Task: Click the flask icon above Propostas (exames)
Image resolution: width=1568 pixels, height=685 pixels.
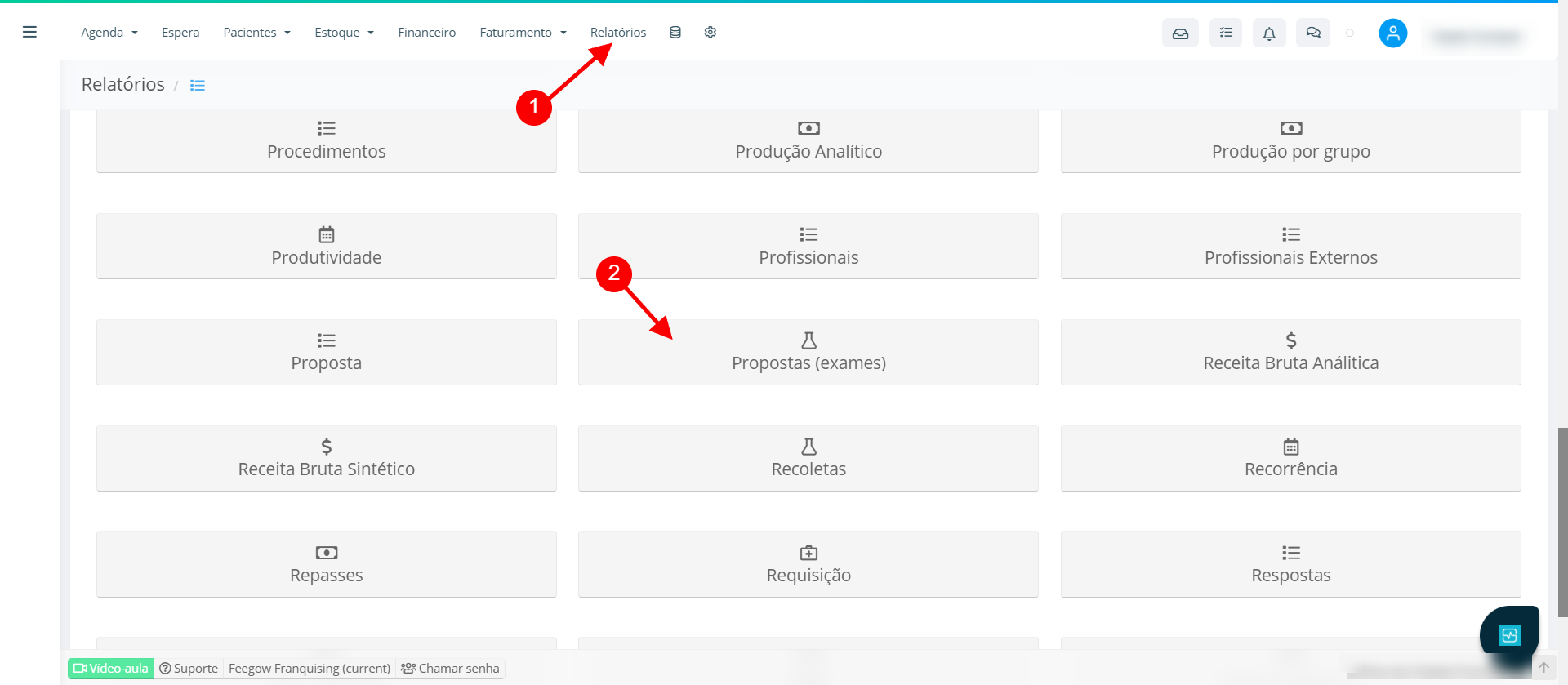Action: pyautogui.click(x=808, y=340)
